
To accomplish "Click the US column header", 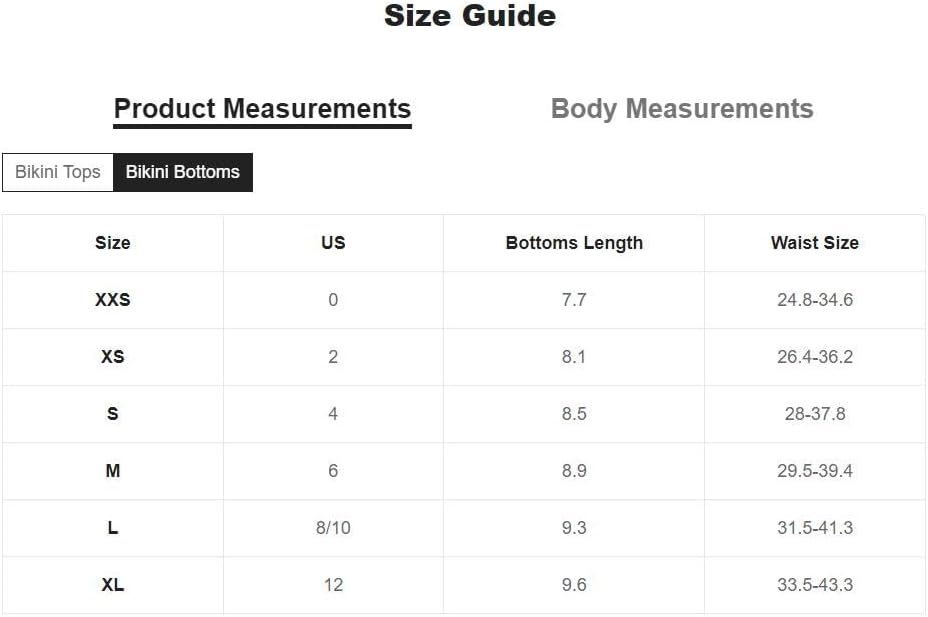I will coord(333,243).
